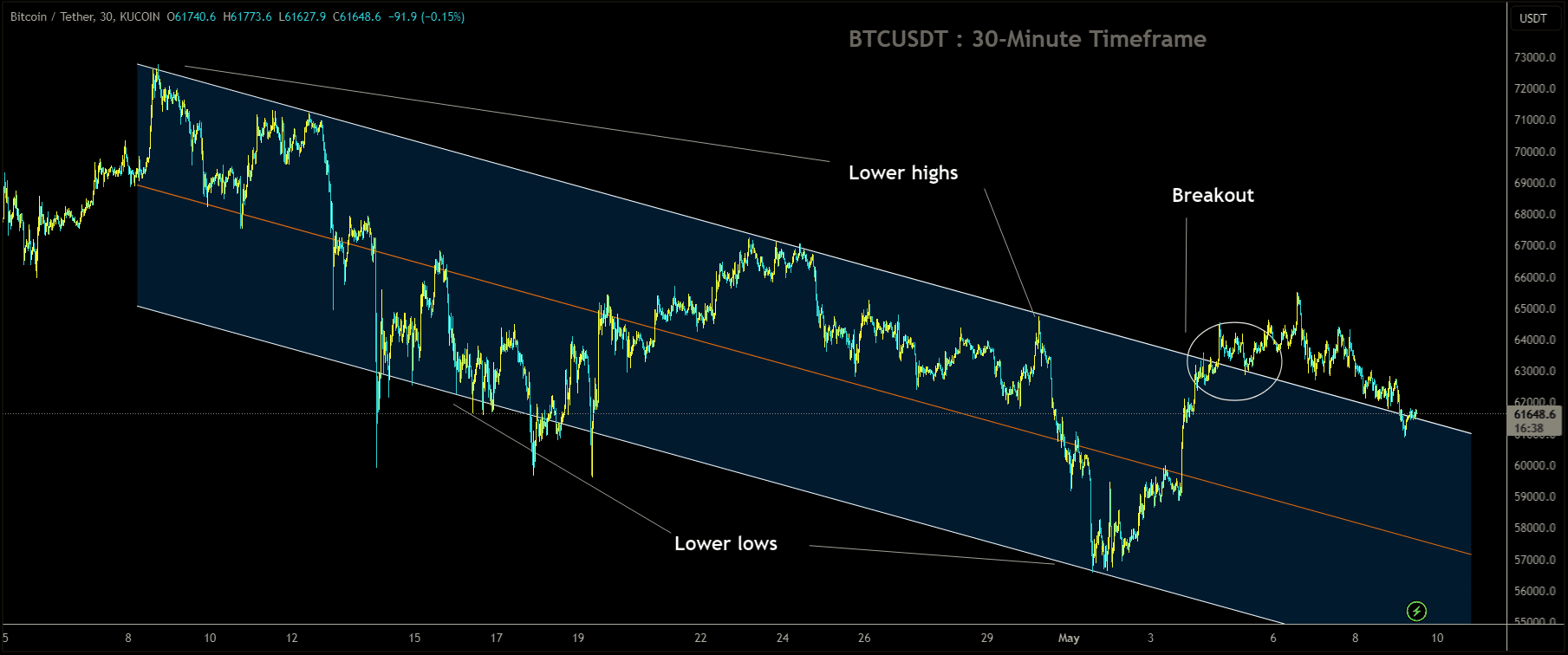Click the date 29 on time axis
This screenshot has width=1568, height=655.
(x=987, y=638)
